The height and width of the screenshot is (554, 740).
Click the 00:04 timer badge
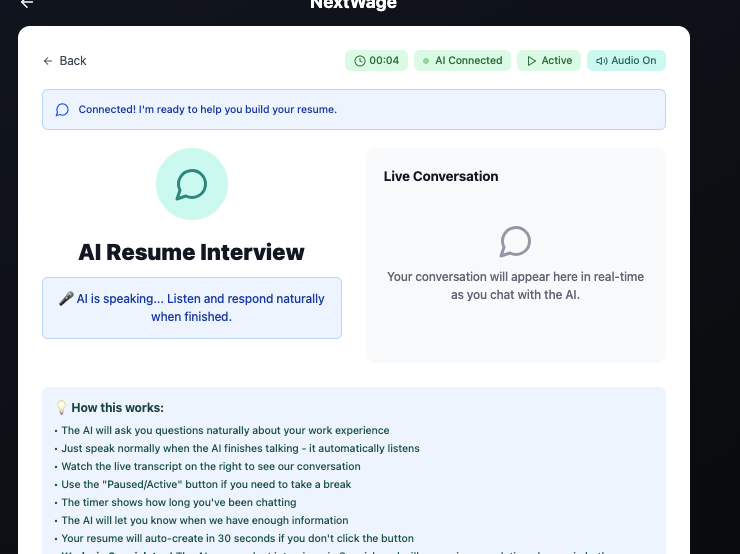376,60
